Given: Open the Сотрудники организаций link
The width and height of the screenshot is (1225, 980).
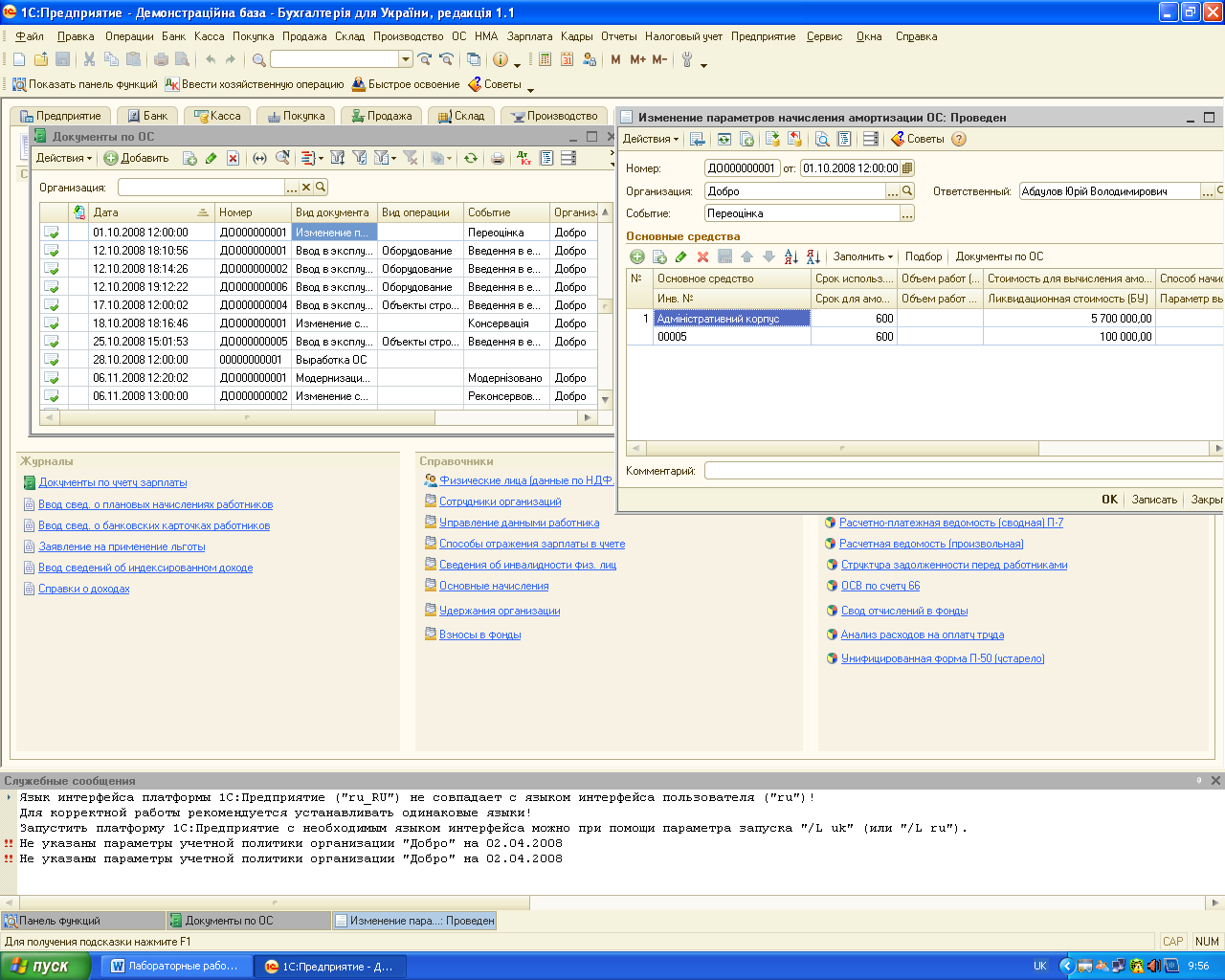Looking at the screenshot, I should pyautogui.click(x=501, y=501).
